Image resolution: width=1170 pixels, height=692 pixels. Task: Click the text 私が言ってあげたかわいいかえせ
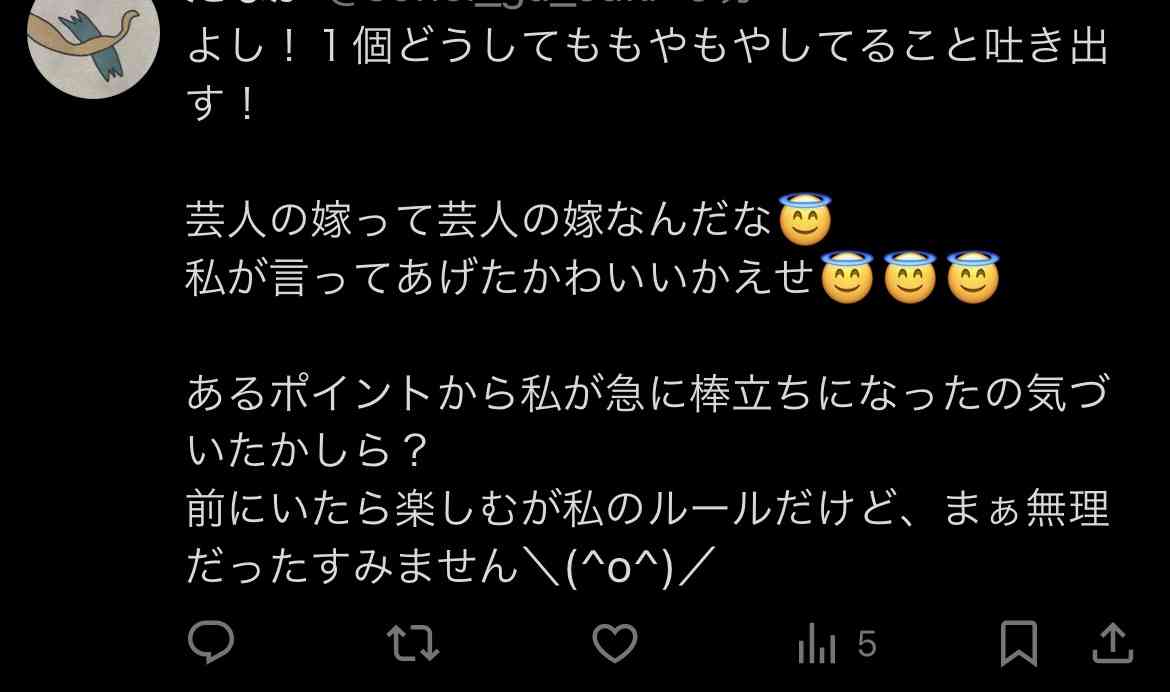[x=499, y=278]
